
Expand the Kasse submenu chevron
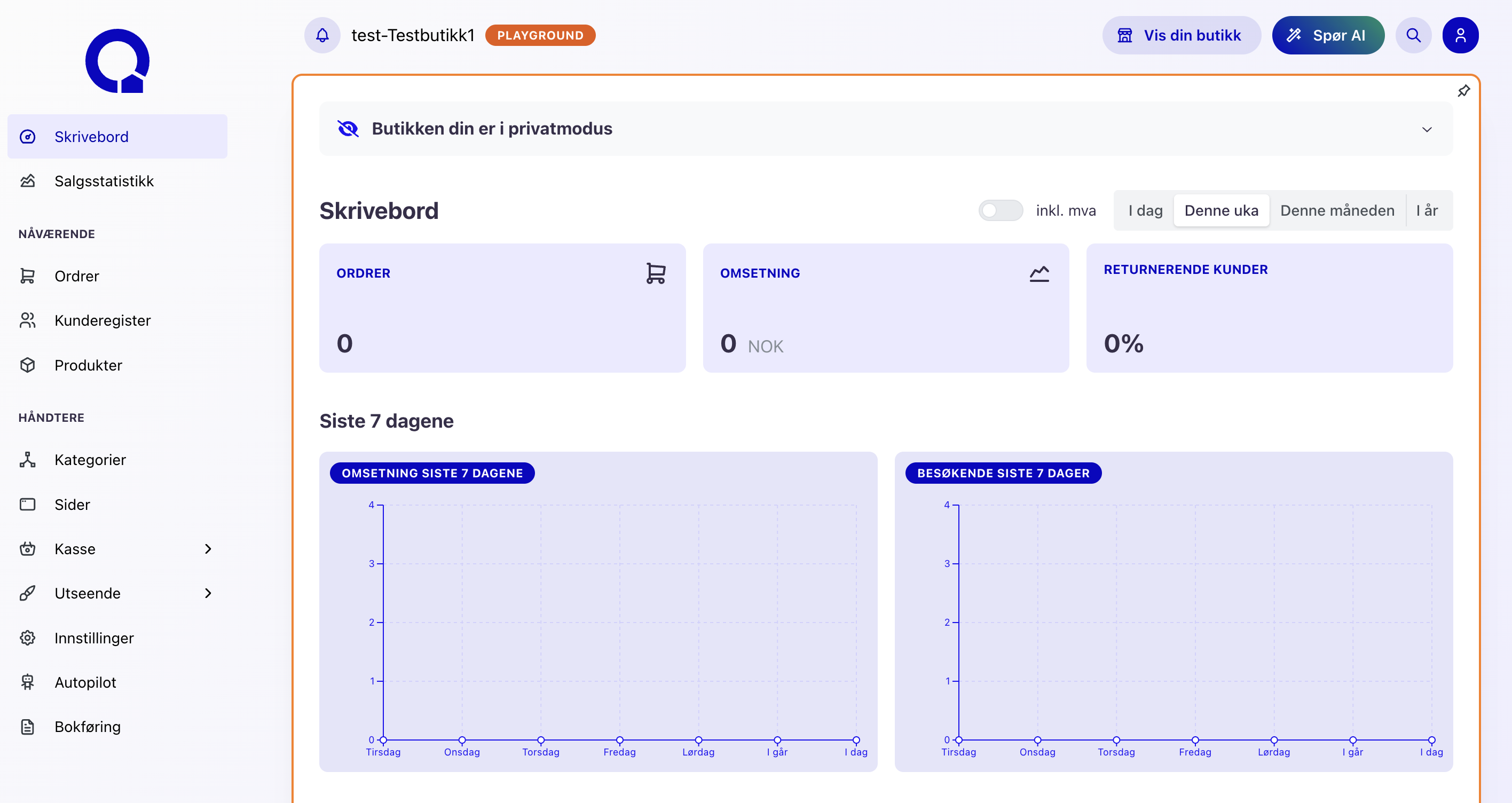click(x=208, y=549)
